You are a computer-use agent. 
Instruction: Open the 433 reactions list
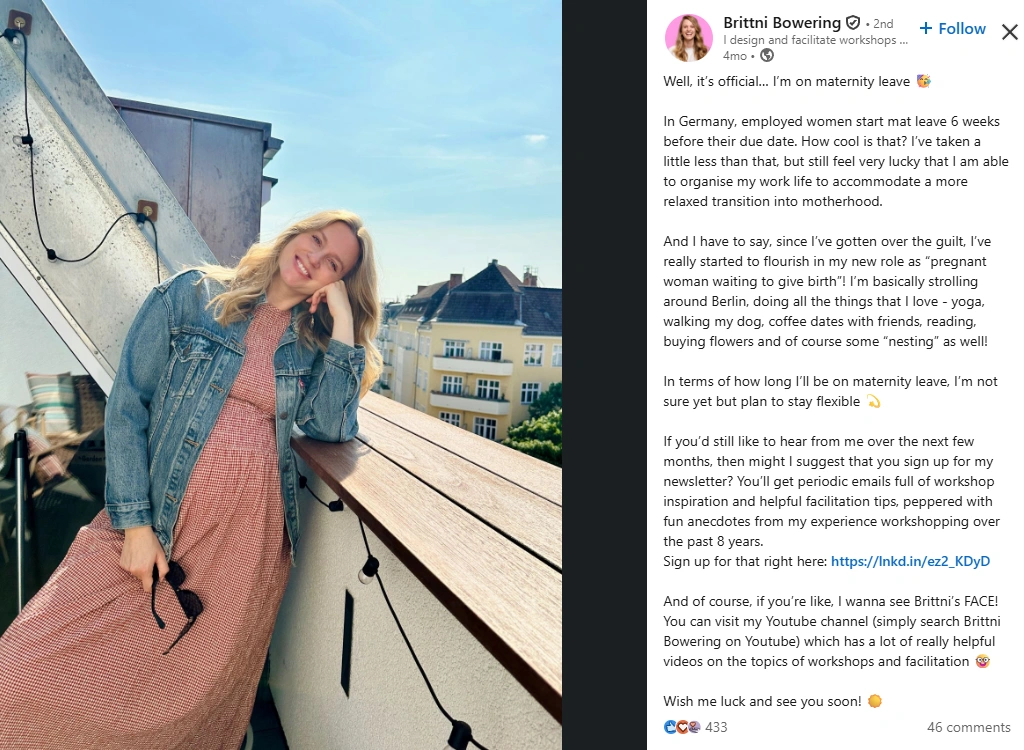point(716,727)
